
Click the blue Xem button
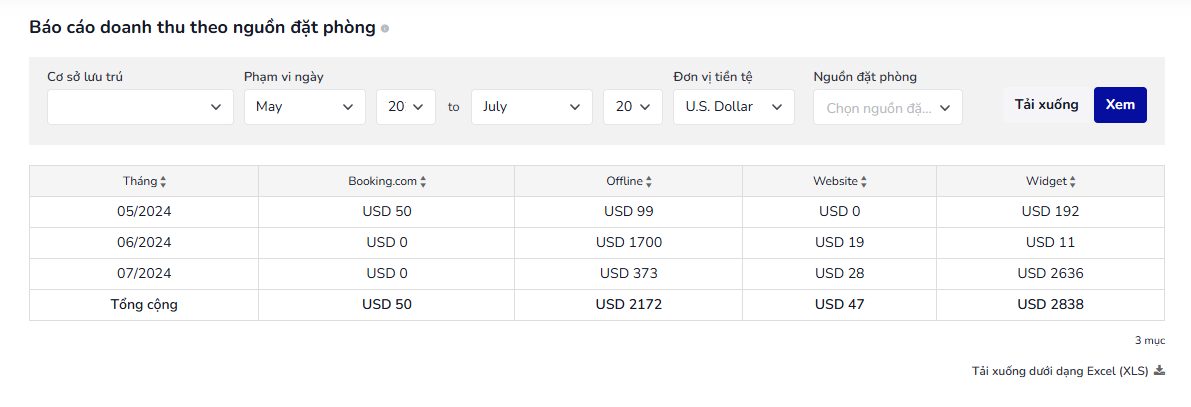tap(1120, 105)
